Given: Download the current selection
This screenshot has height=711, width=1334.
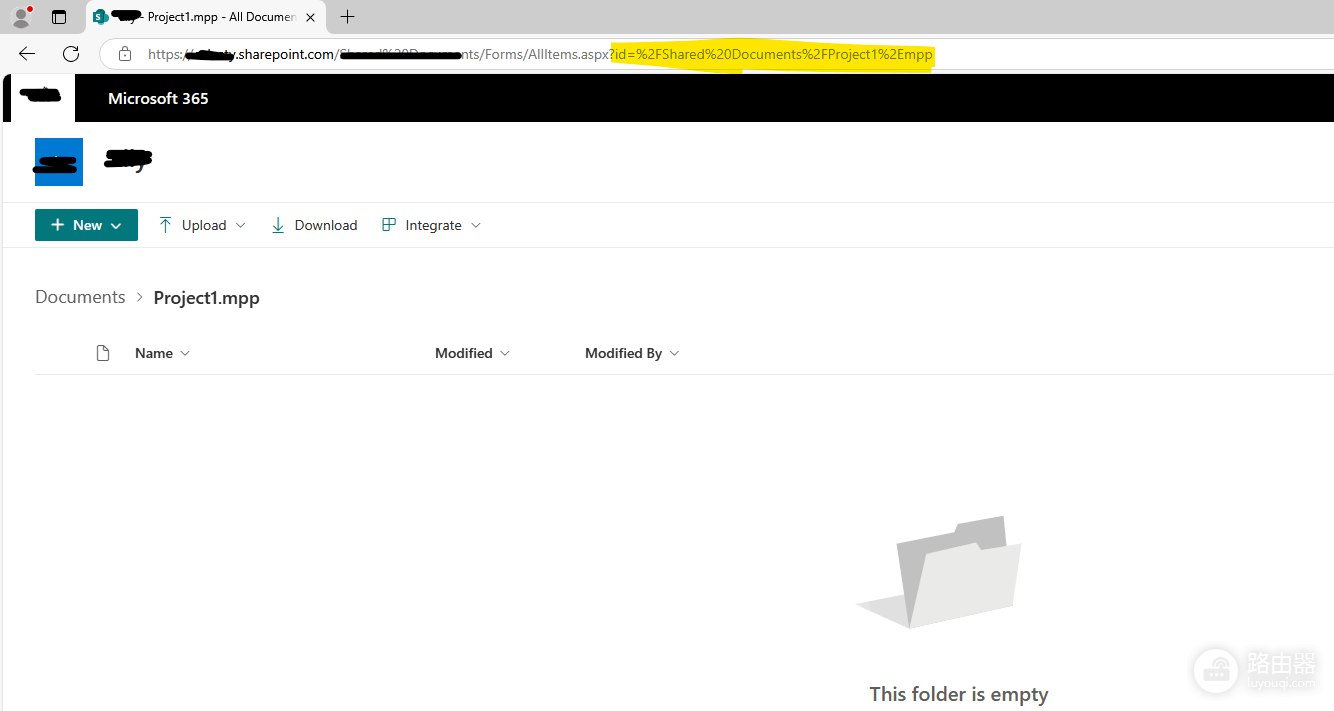Looking at the screenshot, I should pos(314,225).
